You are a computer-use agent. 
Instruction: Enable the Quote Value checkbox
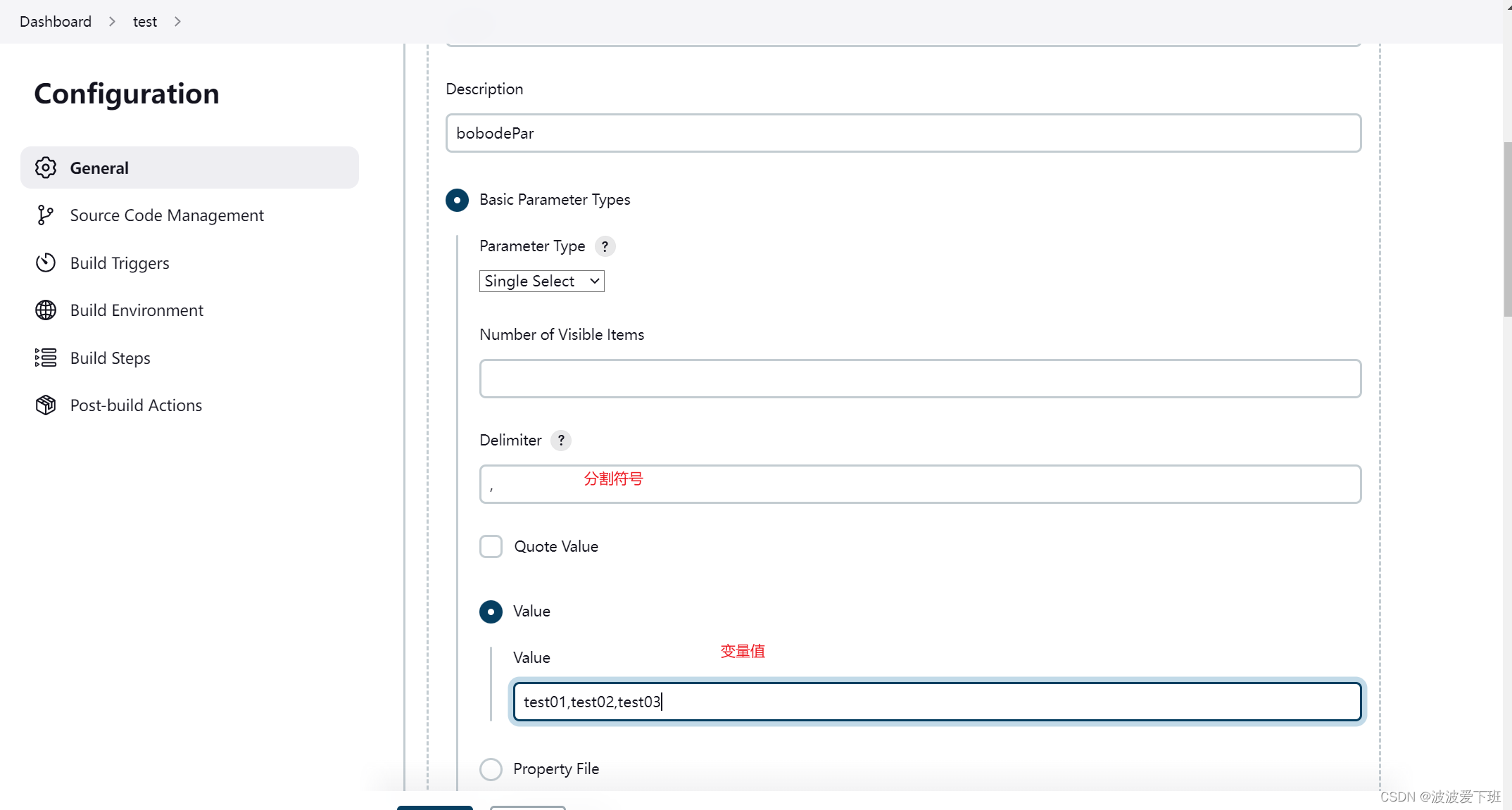(x=491, y=546)
